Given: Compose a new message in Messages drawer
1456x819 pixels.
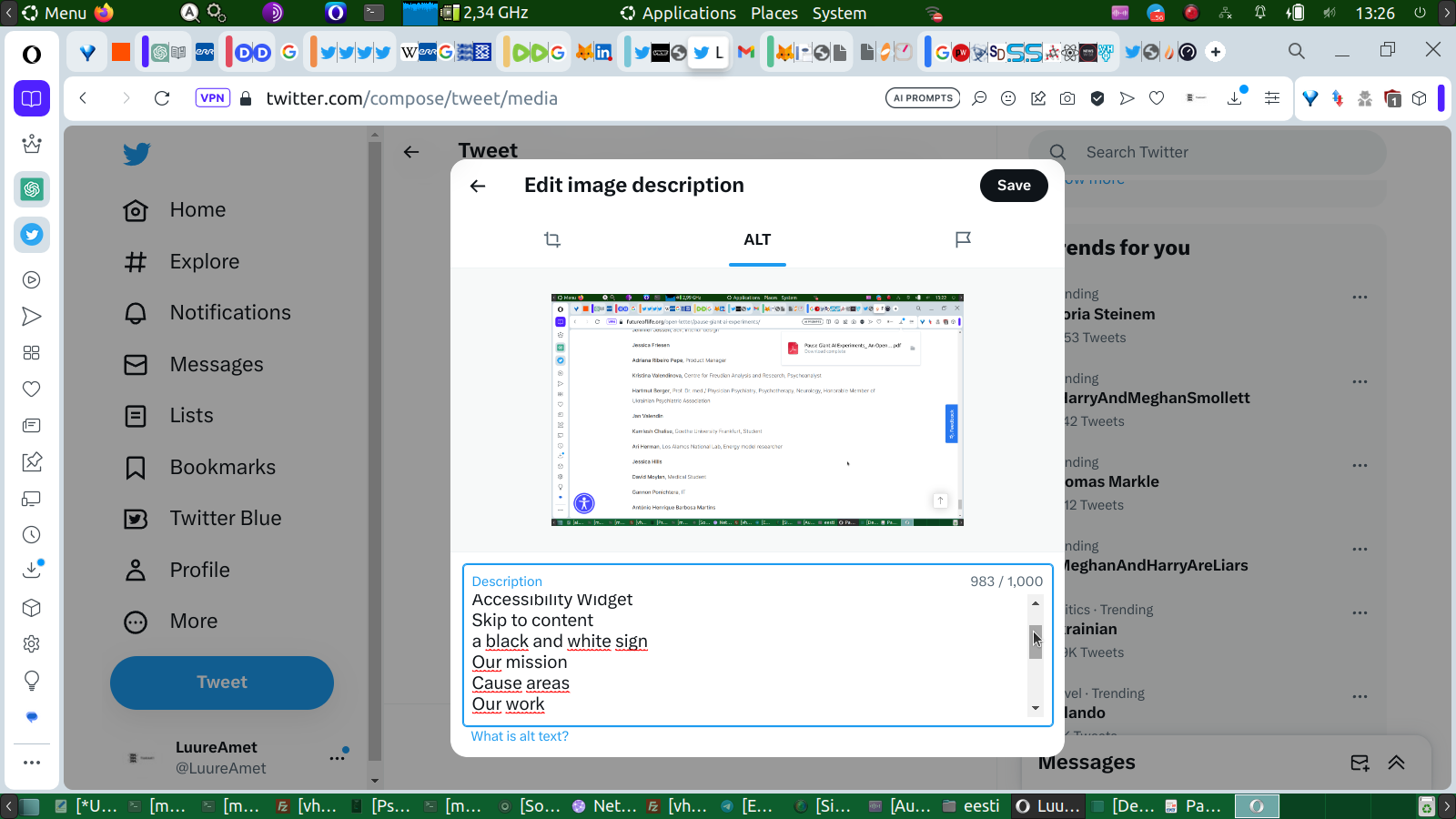Looking at the screenshot, I should [x=1360, y=763].
